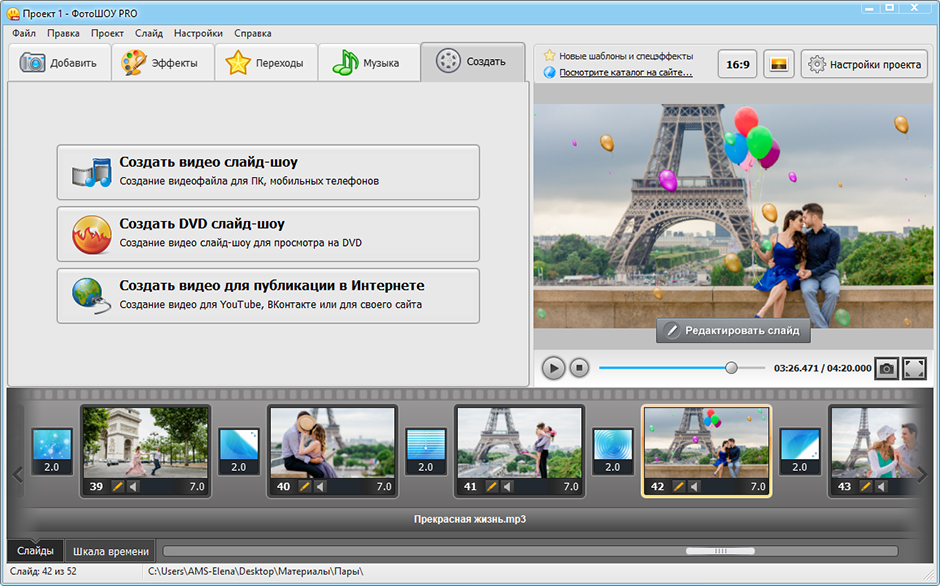Click the Слайд: 42 из 52 status text

point(43,572)
